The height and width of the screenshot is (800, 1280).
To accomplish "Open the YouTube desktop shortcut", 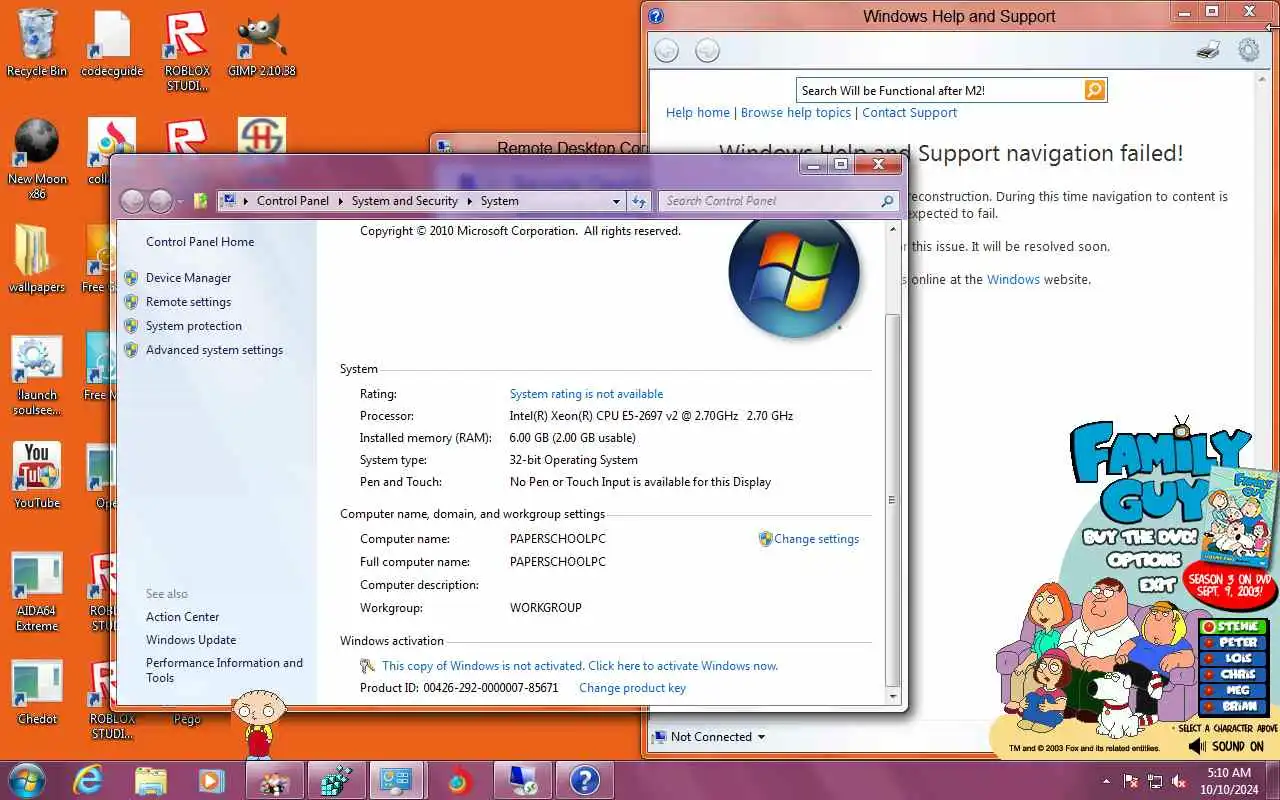I will coord(37,476).
